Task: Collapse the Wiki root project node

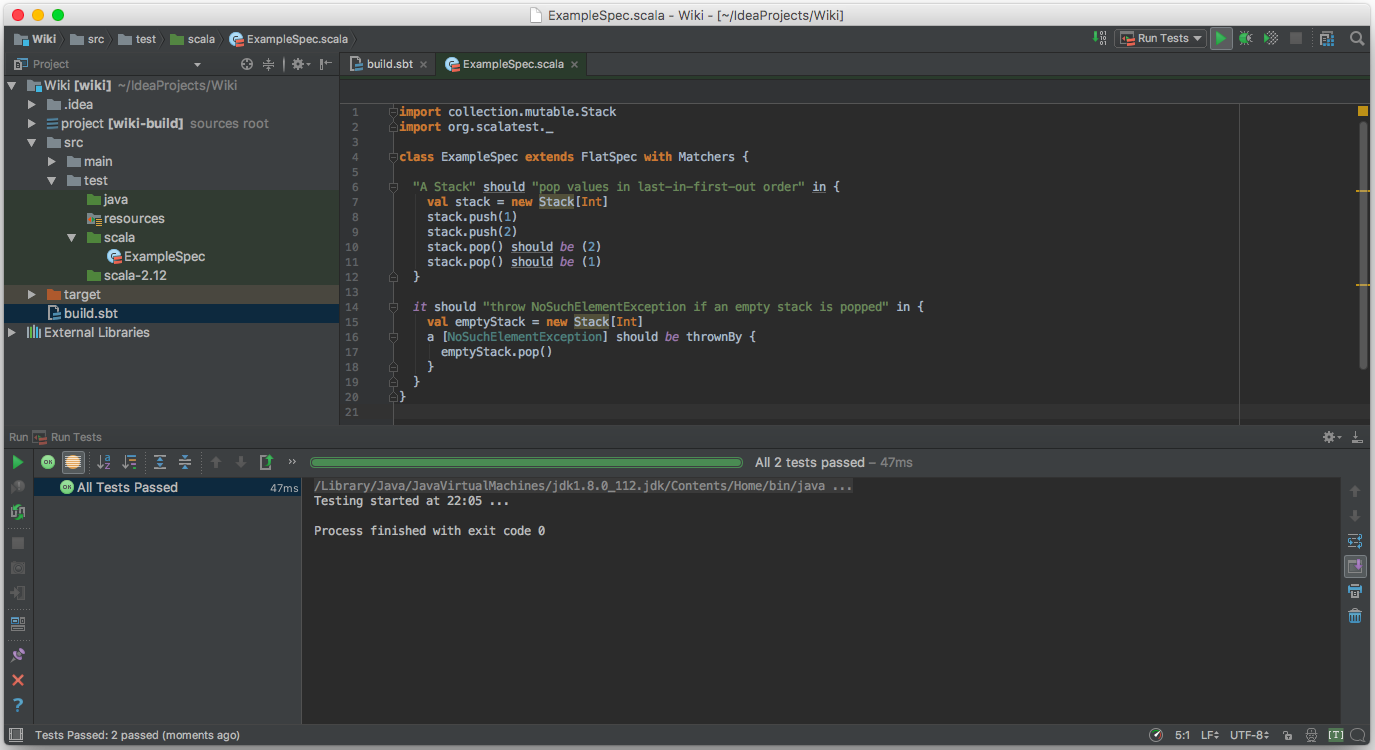Action: point(13,85)
